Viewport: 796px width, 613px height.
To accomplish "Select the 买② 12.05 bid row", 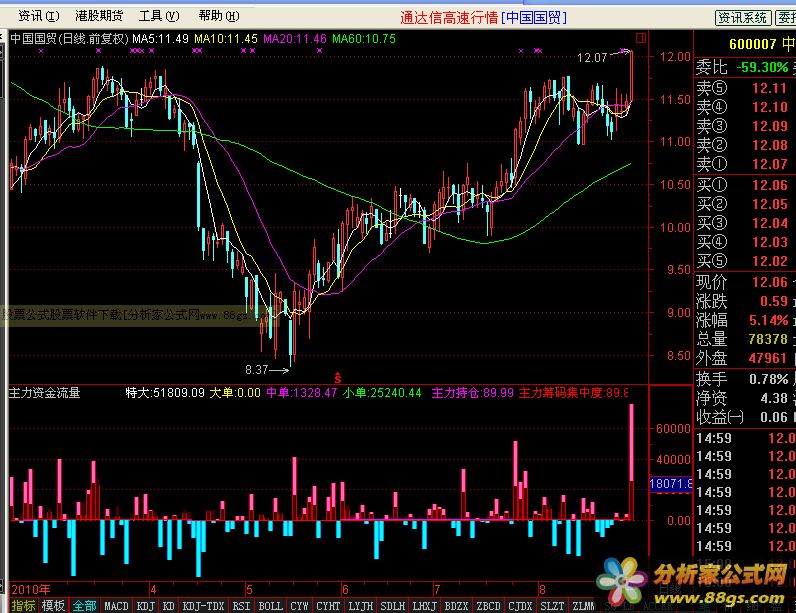I will [744, 204].
